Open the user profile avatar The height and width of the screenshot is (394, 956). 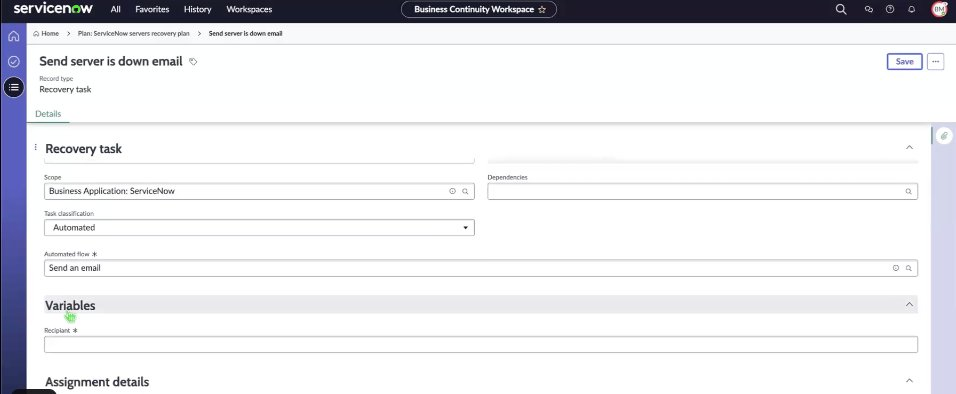[x=939, y=9]
